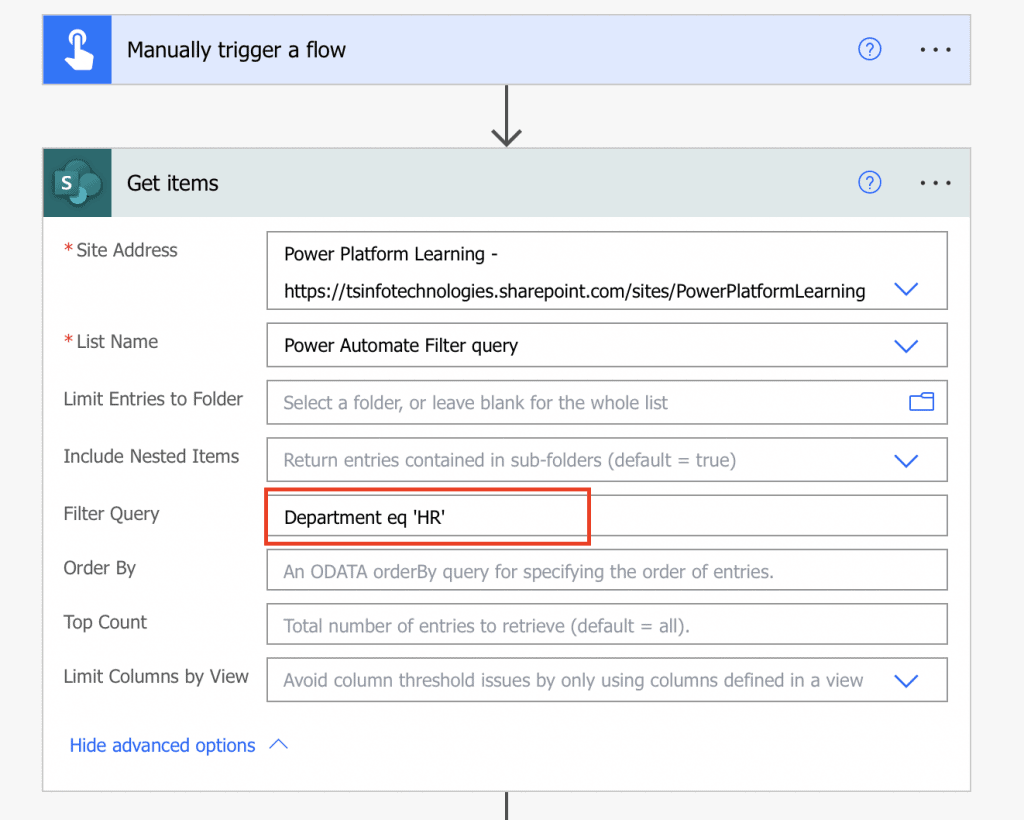Open more options menu for Manually trigger a flow
1024x820 pixels.
[x=935, y=50]
